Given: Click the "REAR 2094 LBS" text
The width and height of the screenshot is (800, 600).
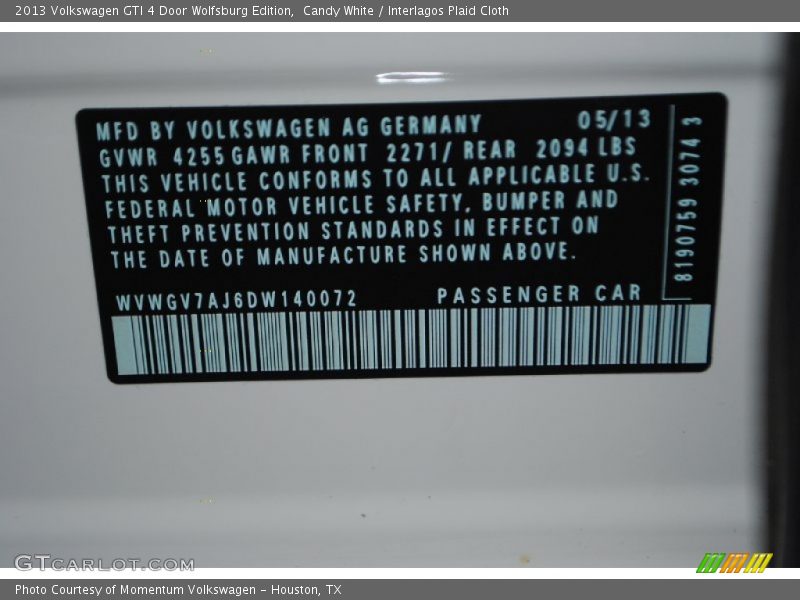Looking at the screenshot, I should pyautogui.click(x=550, y=149).
